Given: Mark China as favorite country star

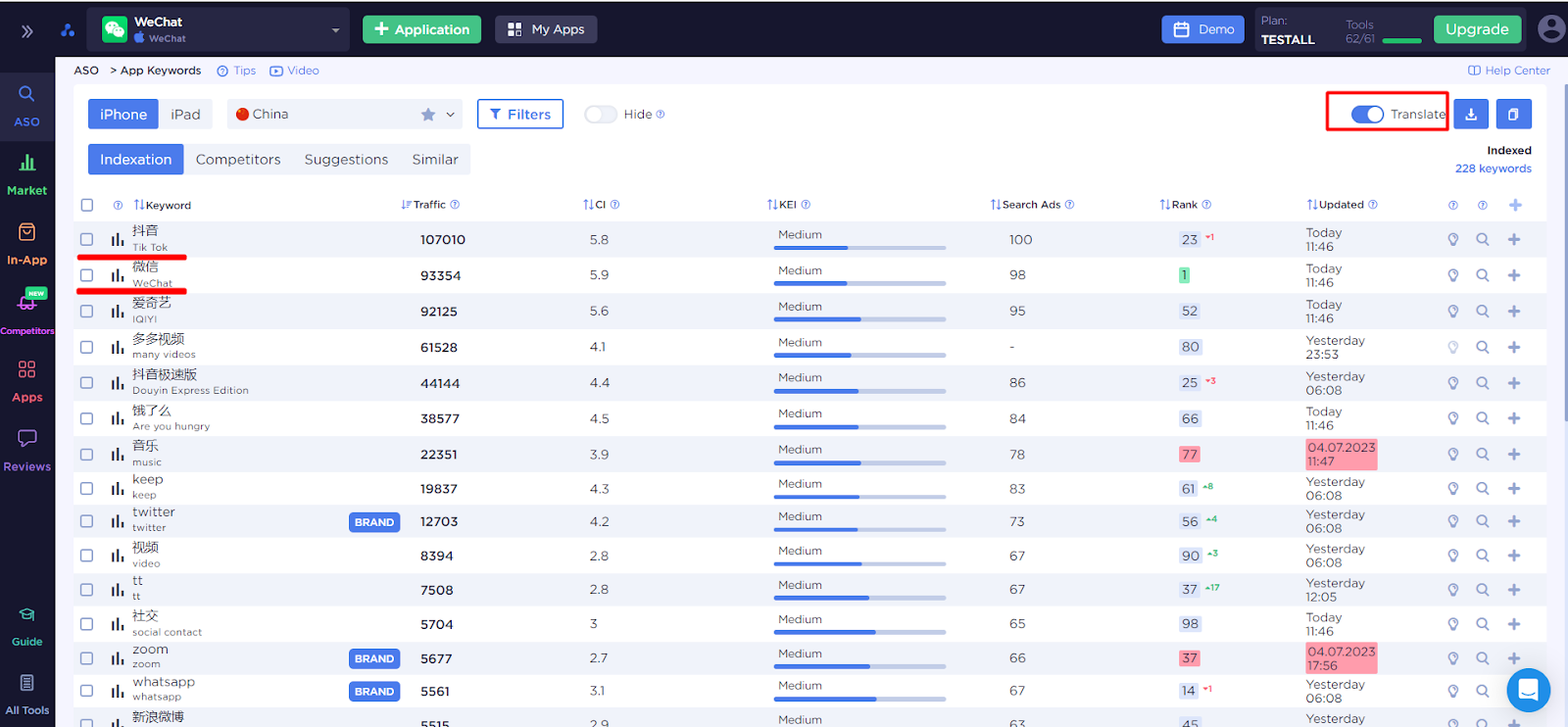Looking at the screenshot, I should (x=428, y=115).
